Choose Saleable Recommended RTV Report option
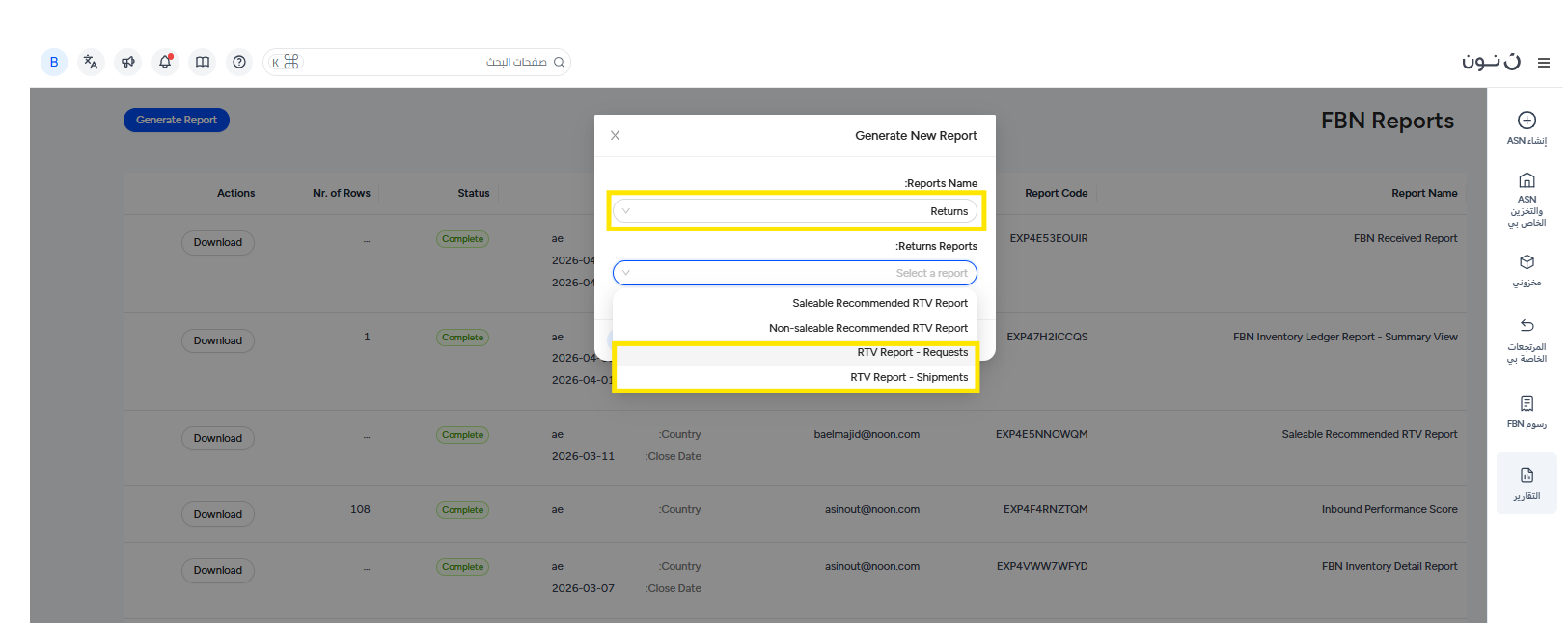 (879, 303)
